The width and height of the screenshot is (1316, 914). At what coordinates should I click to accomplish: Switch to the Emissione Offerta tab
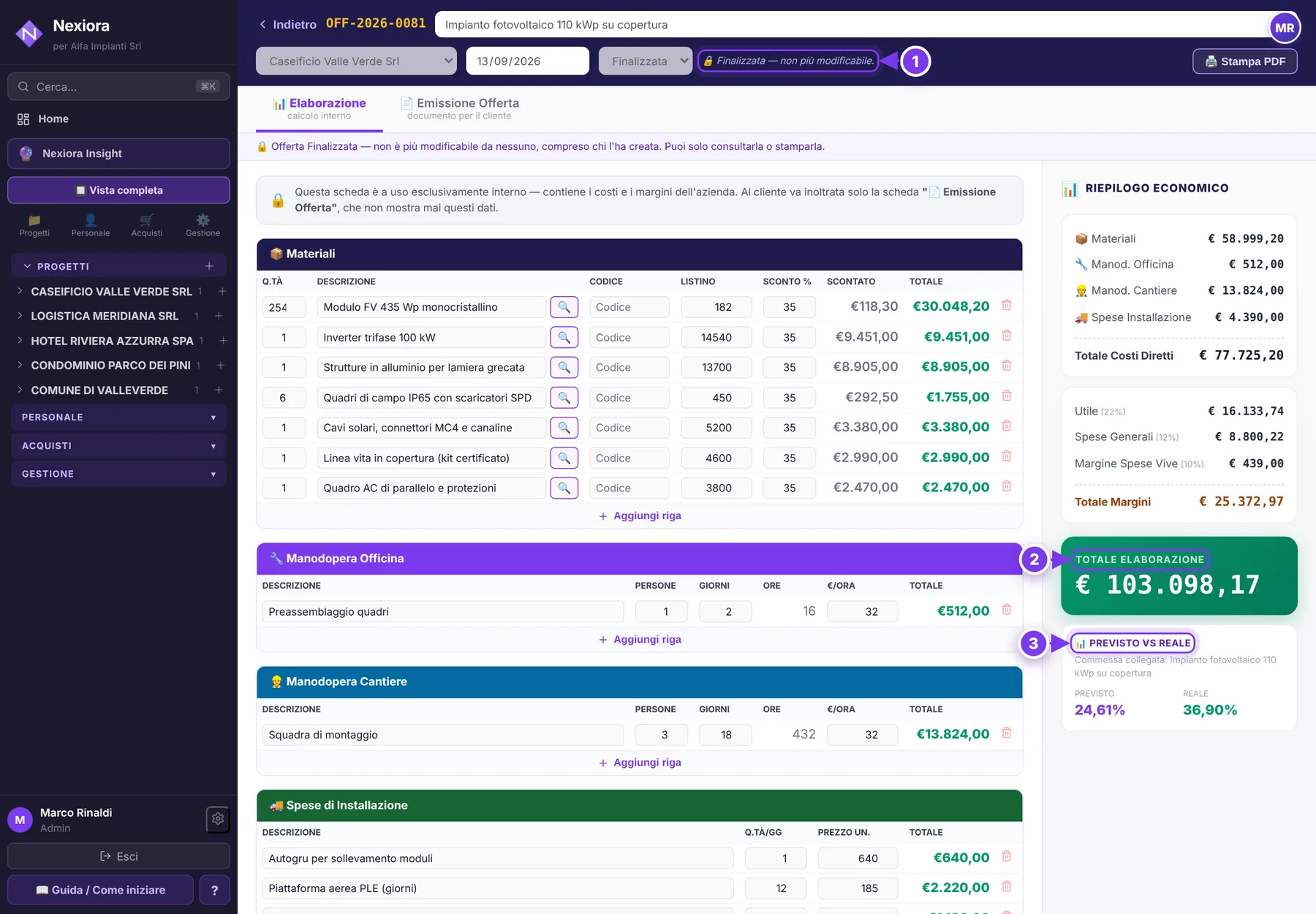click(459, 108)
